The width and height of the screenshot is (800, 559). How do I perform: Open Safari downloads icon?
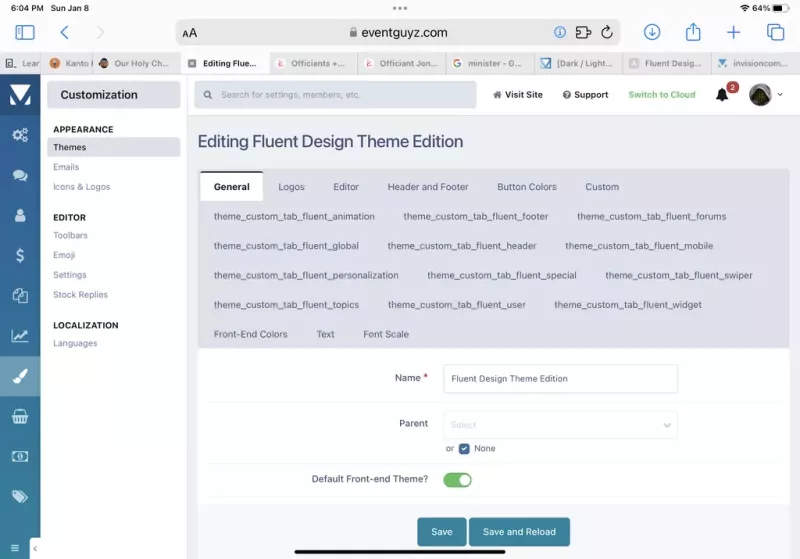click(x=652, y=33)
